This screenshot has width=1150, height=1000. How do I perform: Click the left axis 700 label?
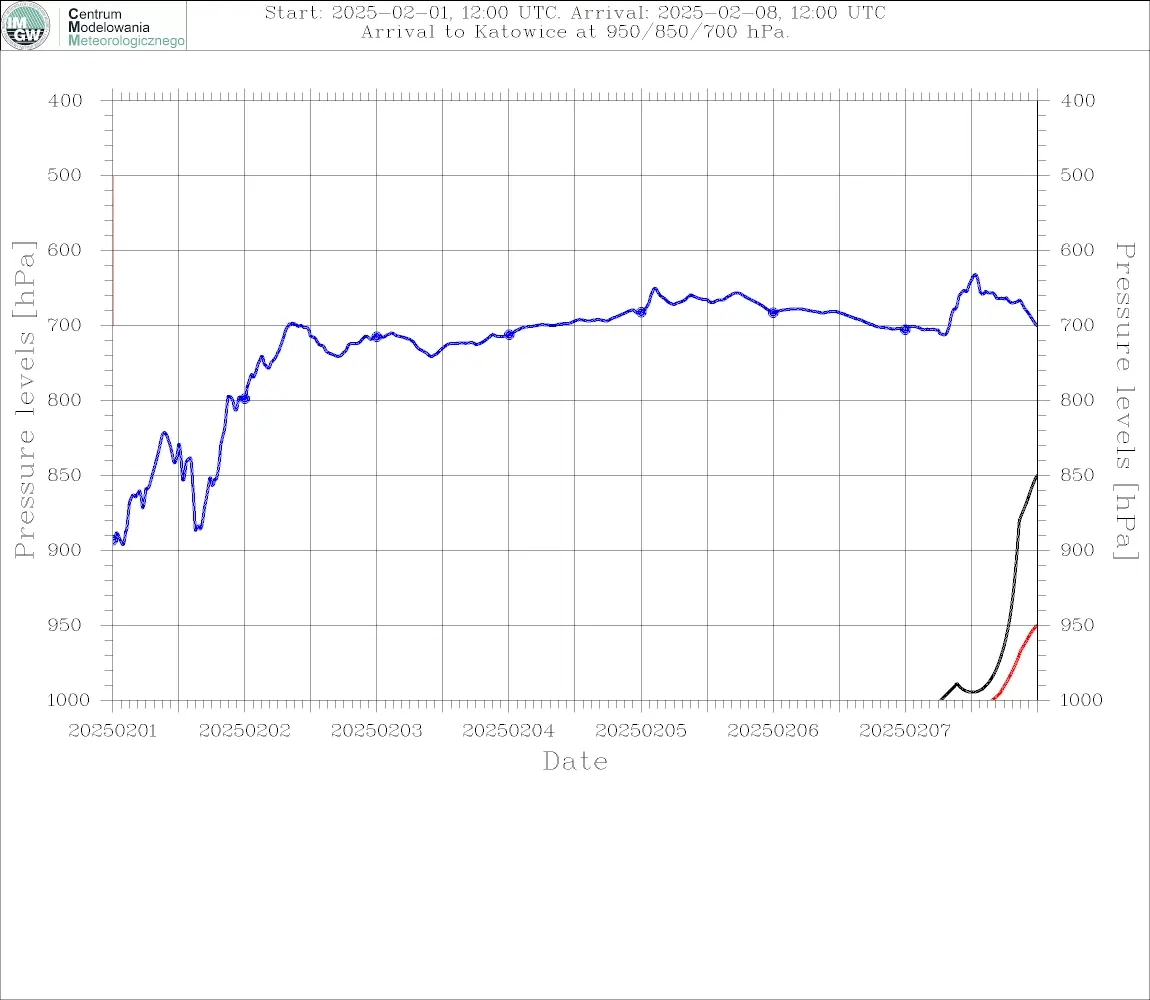click(65, 325)
